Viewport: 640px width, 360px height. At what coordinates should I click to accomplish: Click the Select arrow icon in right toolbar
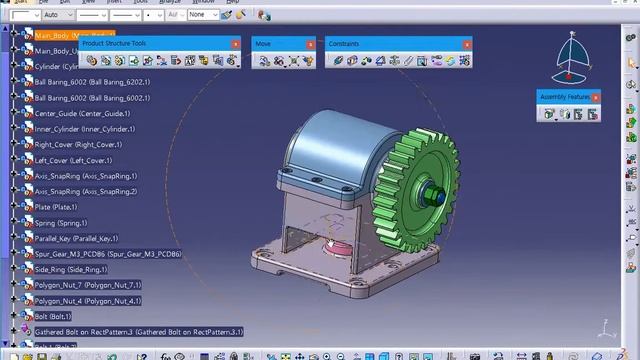tap(631, 63)
